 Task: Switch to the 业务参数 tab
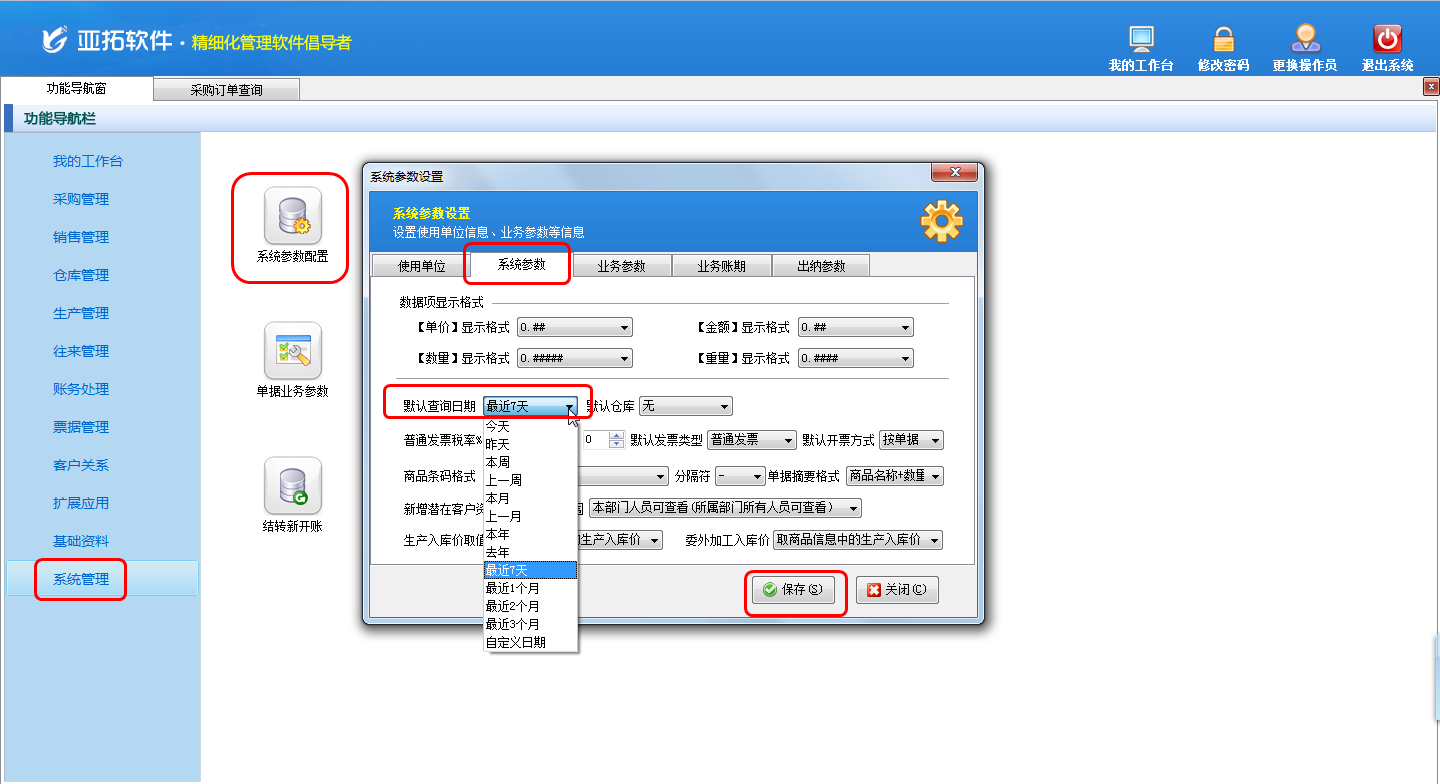click(x=621, y=266)
